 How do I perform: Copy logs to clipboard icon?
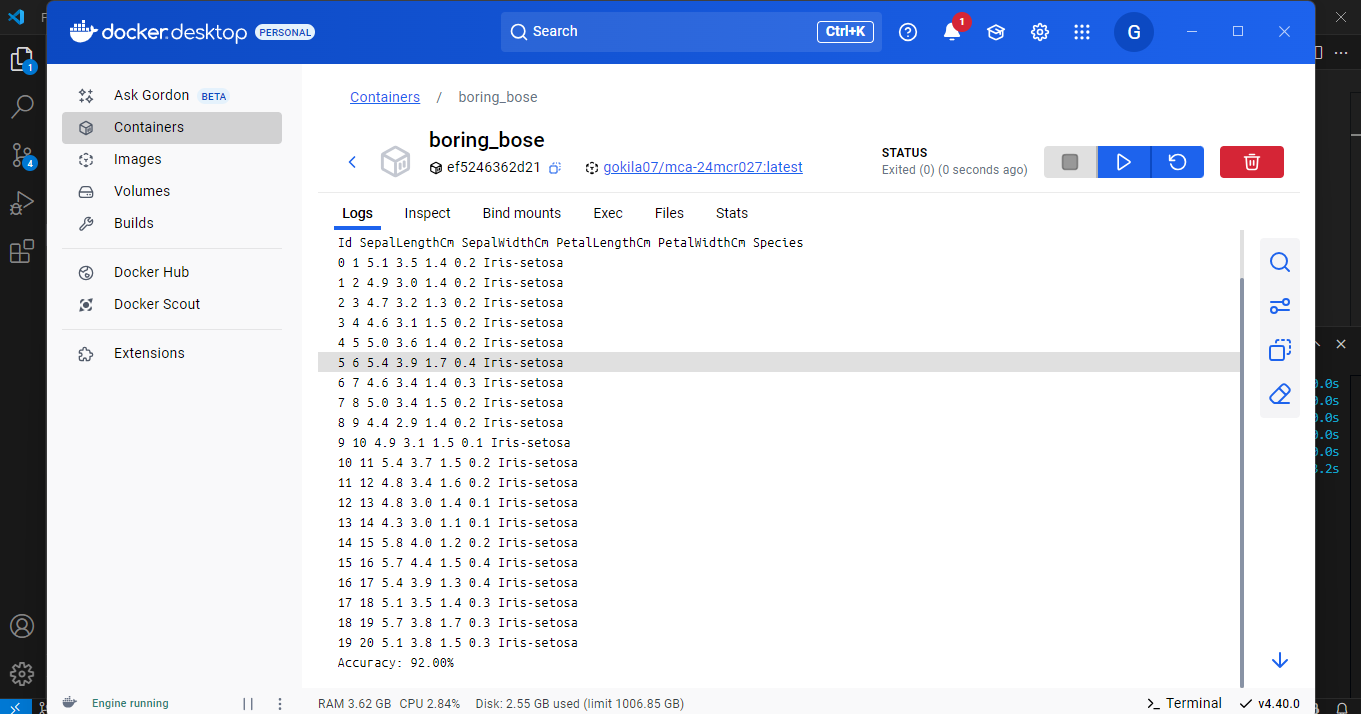pos(1280,350)
